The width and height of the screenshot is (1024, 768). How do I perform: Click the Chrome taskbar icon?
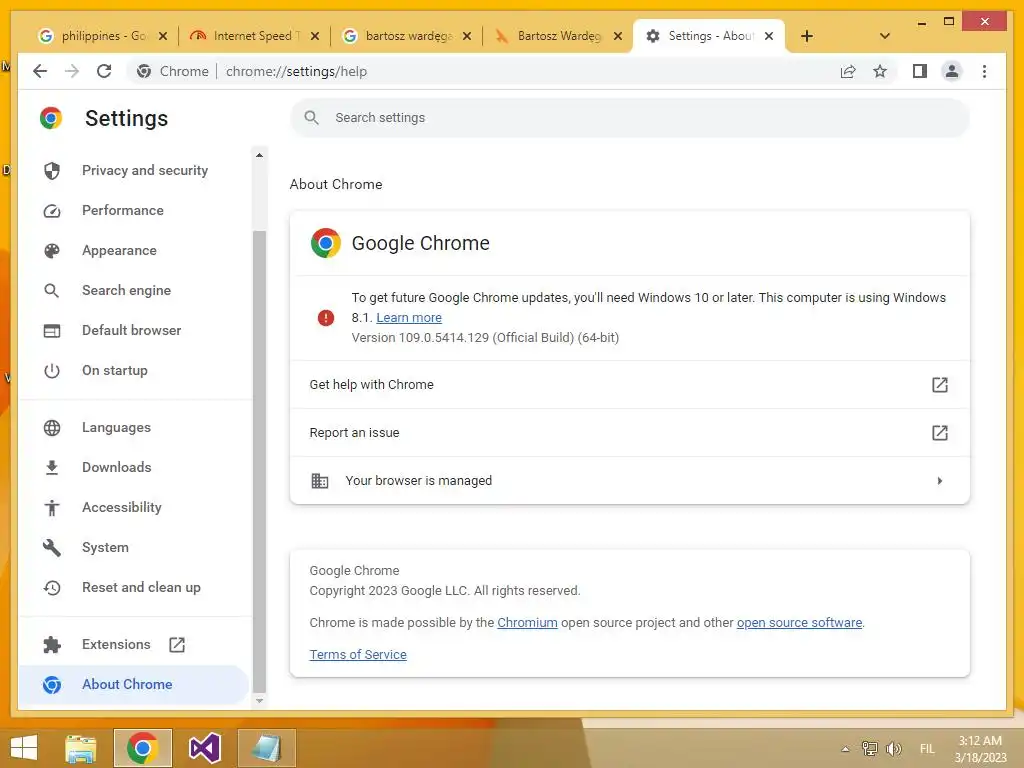coord(142,748)
